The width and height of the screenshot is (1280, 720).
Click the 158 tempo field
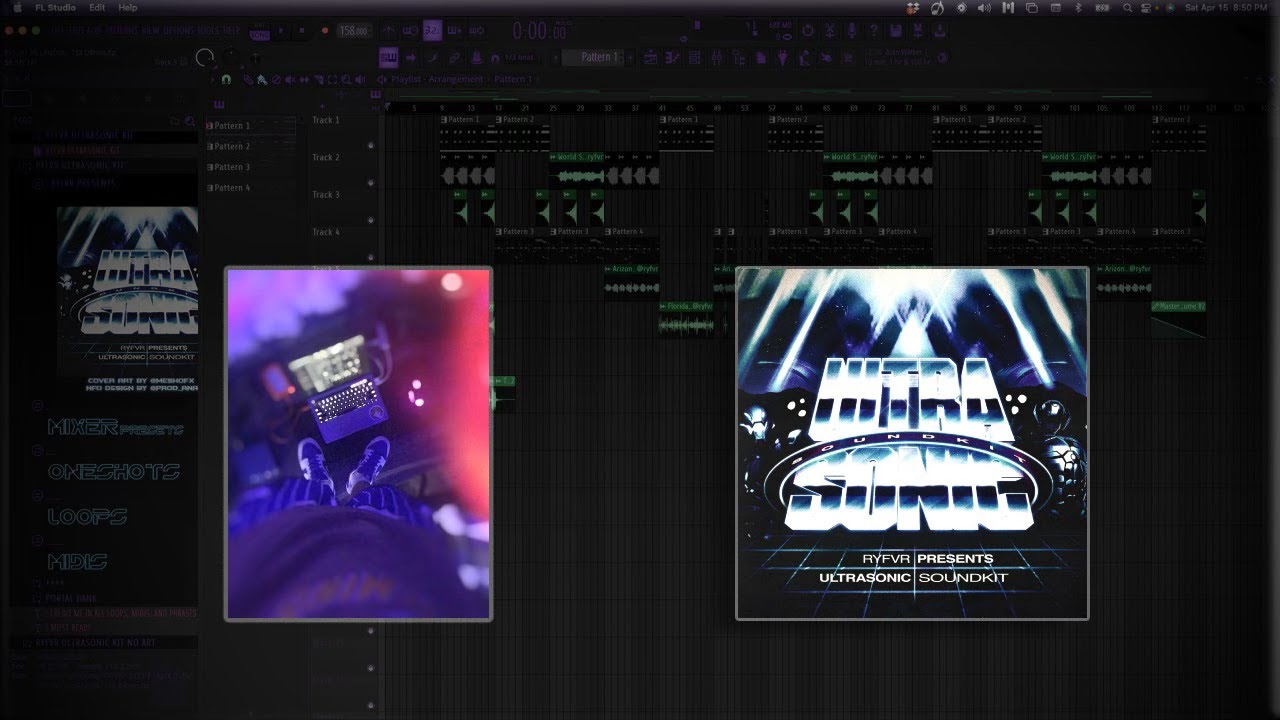point(355,31)
